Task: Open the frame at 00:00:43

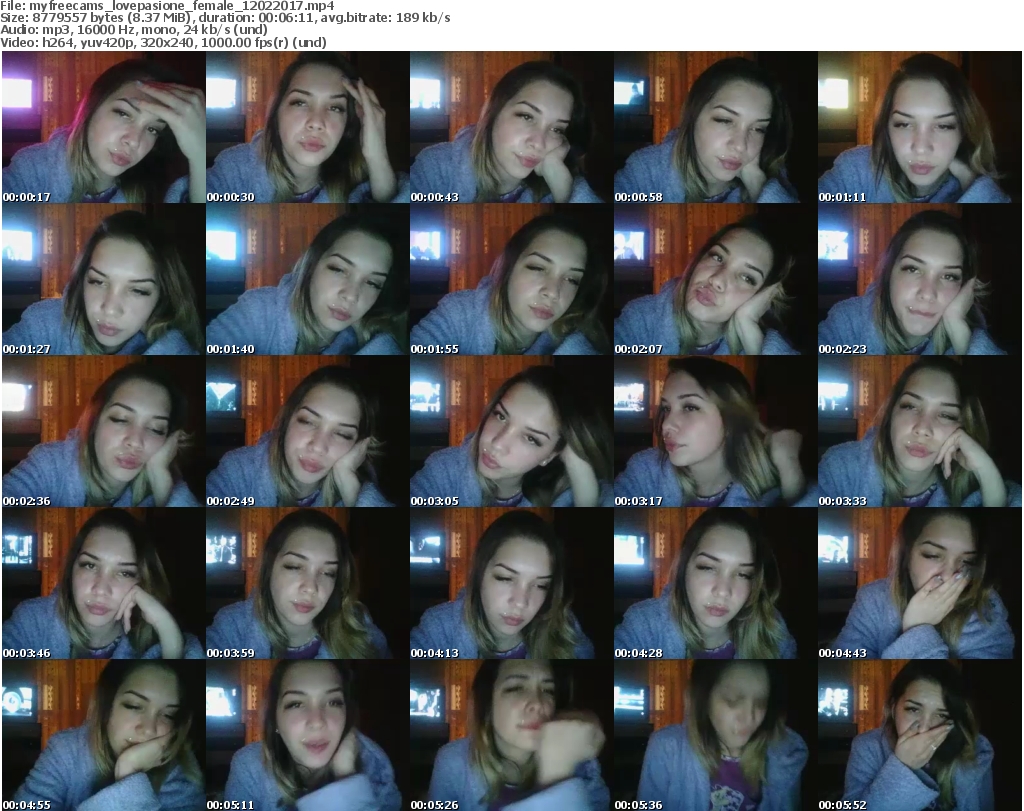Action: point(511,127)
